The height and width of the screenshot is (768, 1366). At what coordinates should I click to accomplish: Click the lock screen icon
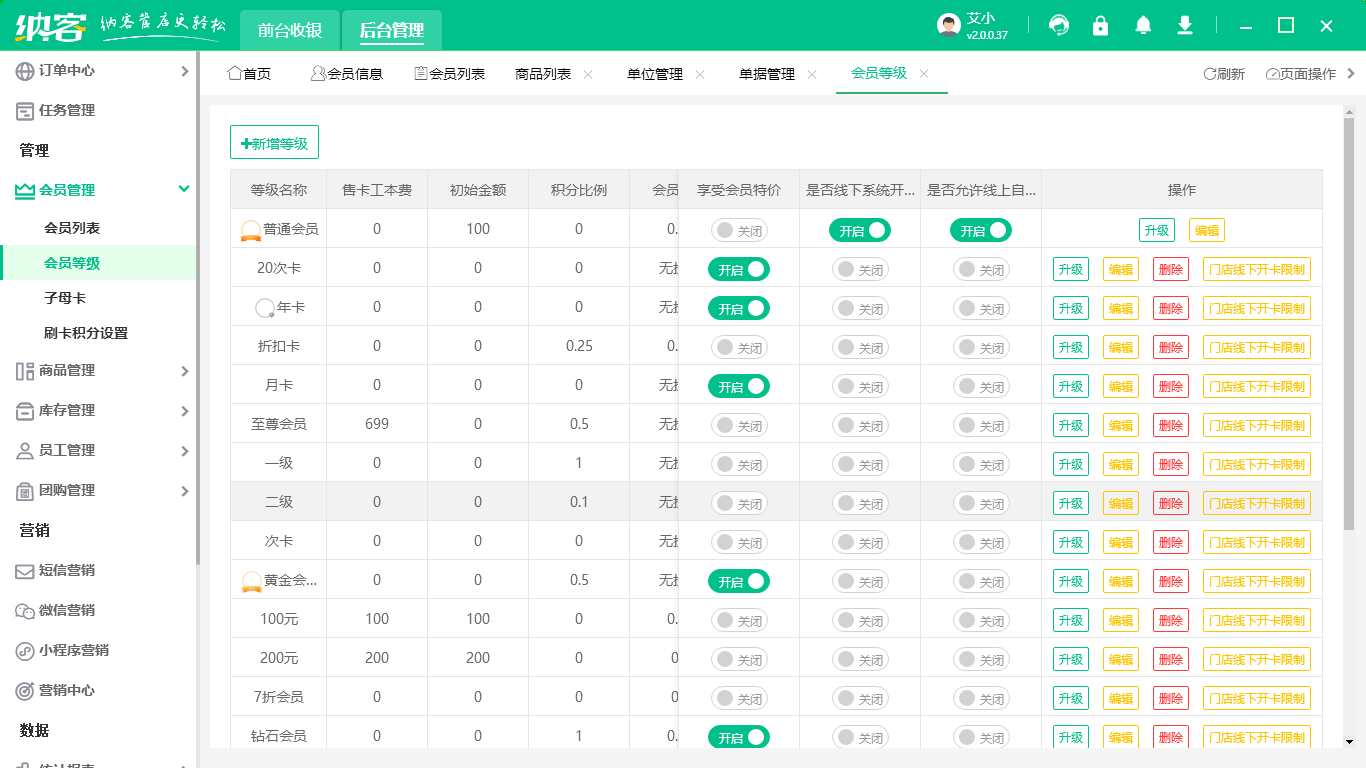[1100, 26]
